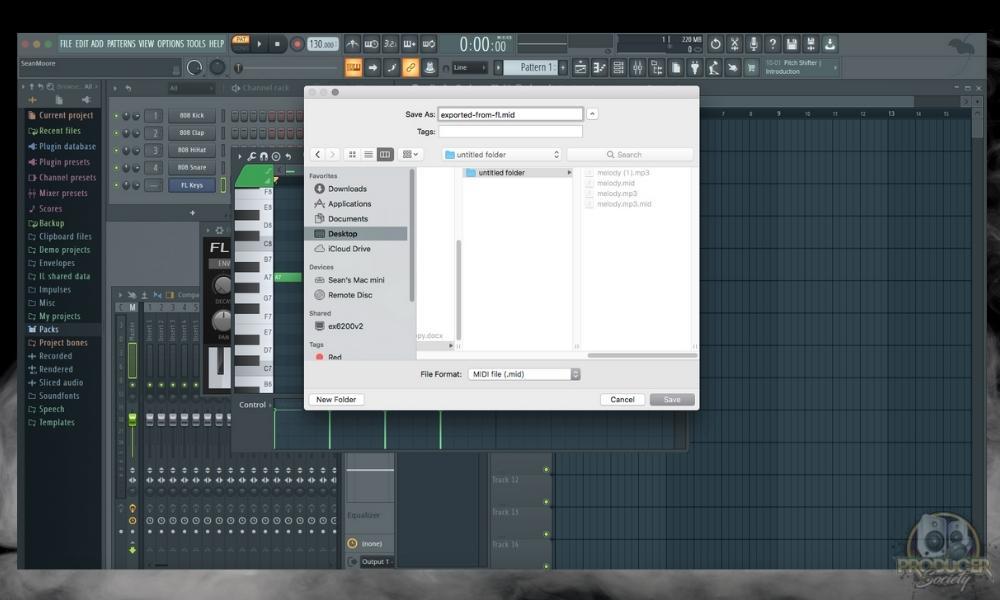Open the one-click audio recording microphone icon
Viewport: 1000px width, 600px height.
753,44
